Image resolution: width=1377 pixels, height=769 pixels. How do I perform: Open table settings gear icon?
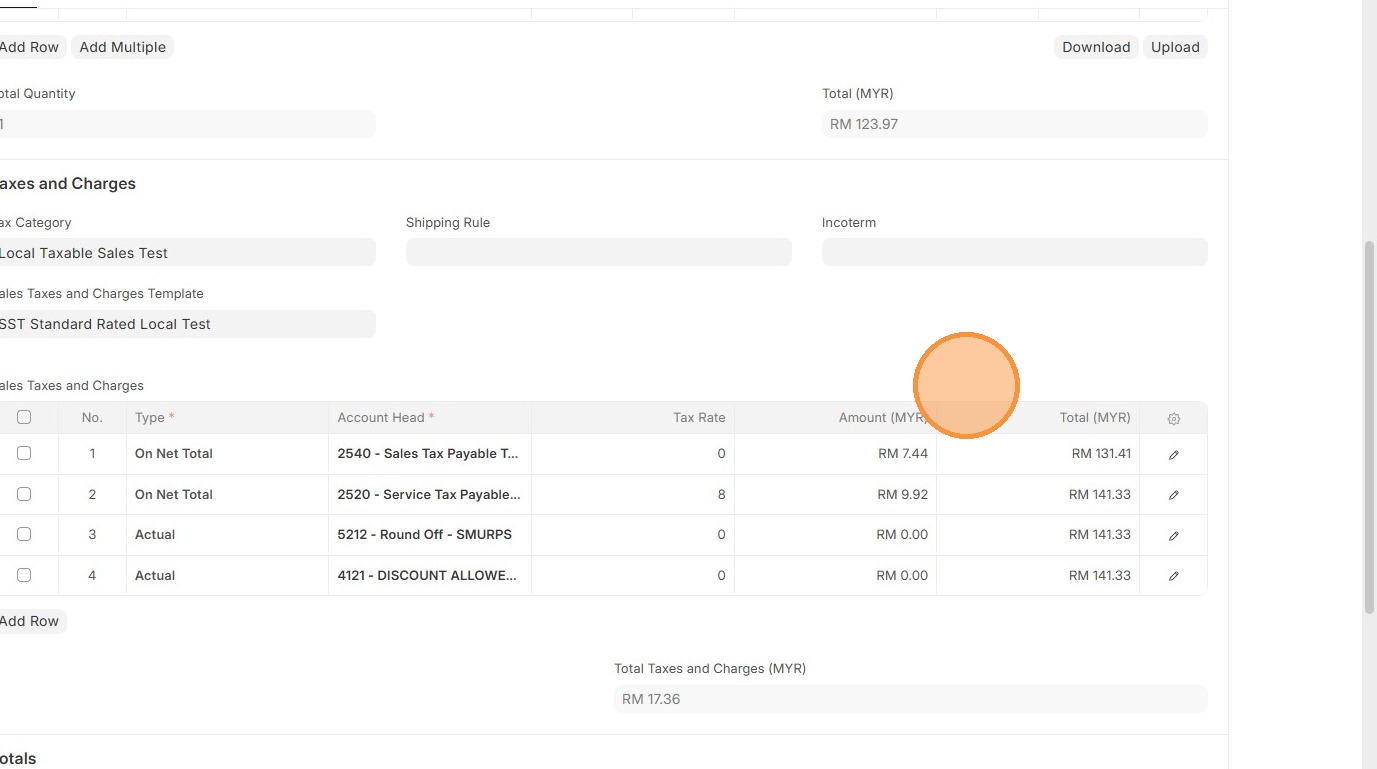(1174, 418)
